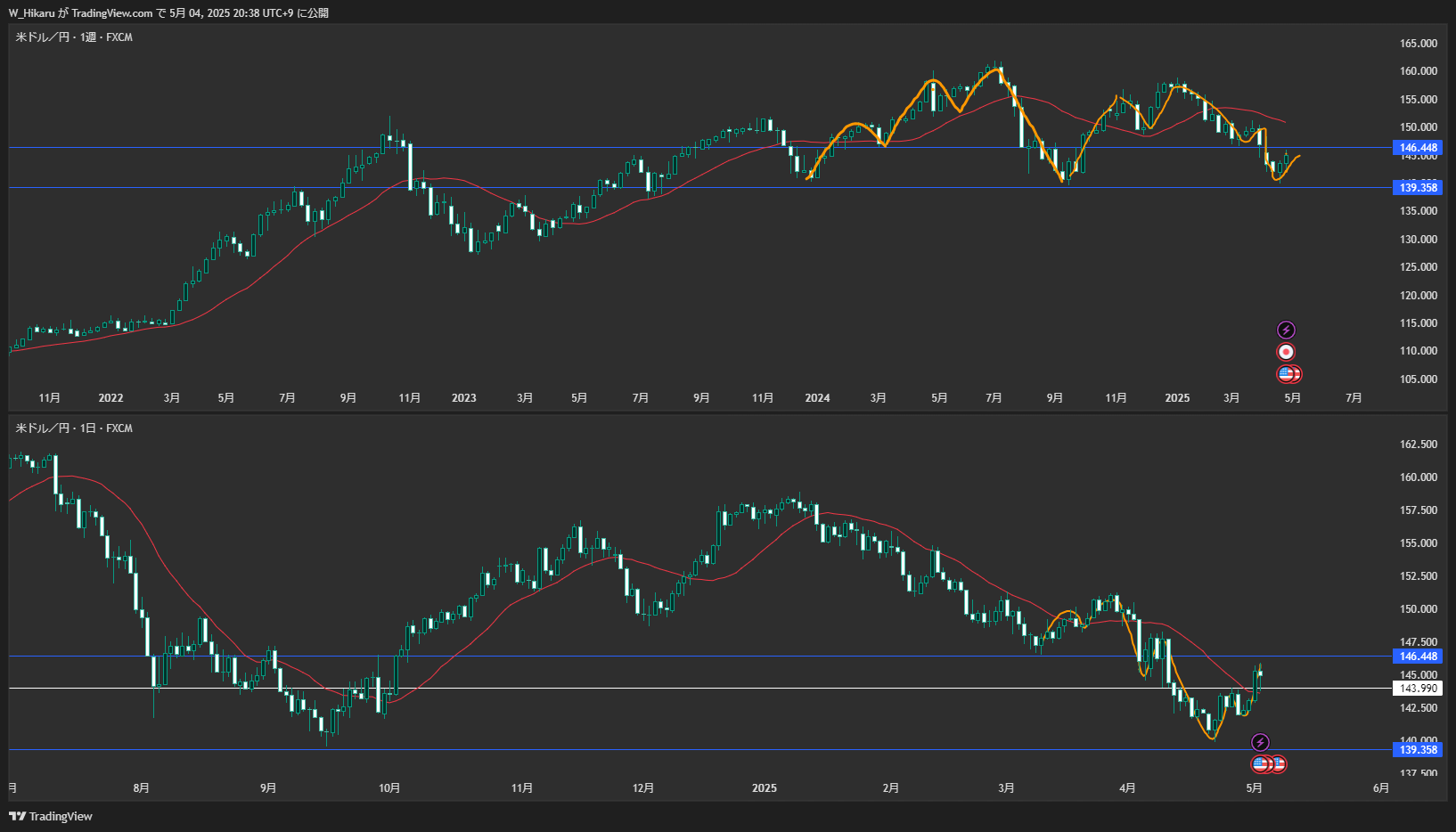Click the 2023 label on weekly time axis

[x=463, y=398]
